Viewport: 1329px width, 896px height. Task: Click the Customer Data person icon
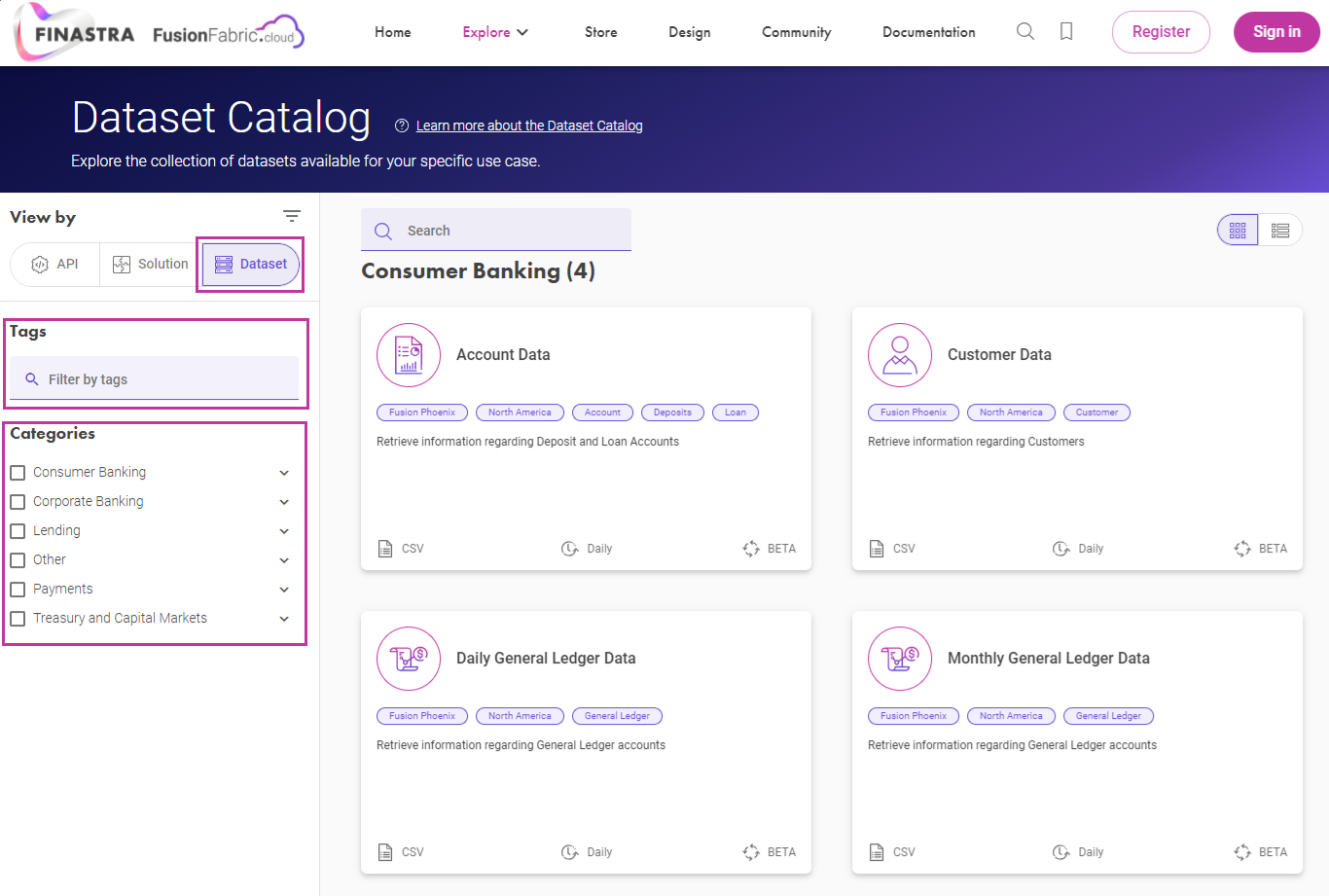900,355
